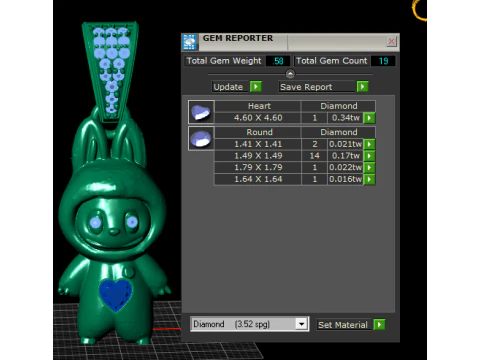Viewport: 480px width, 360px height.
Task: Click green arrow next to Set Material
Action: [x=379, y=325]
